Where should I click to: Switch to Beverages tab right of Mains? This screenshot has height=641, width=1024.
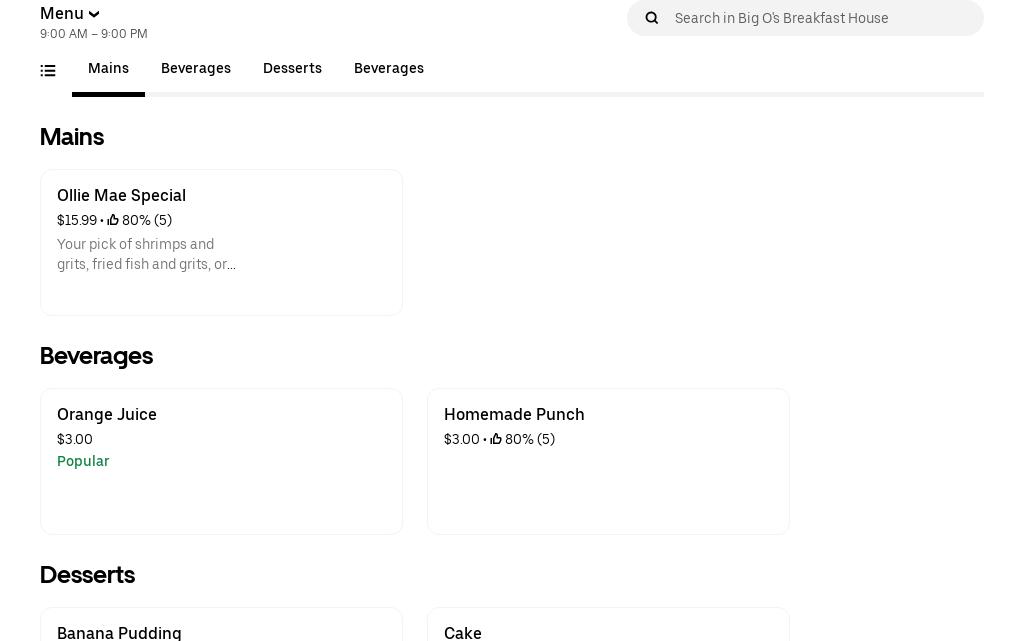196,69
